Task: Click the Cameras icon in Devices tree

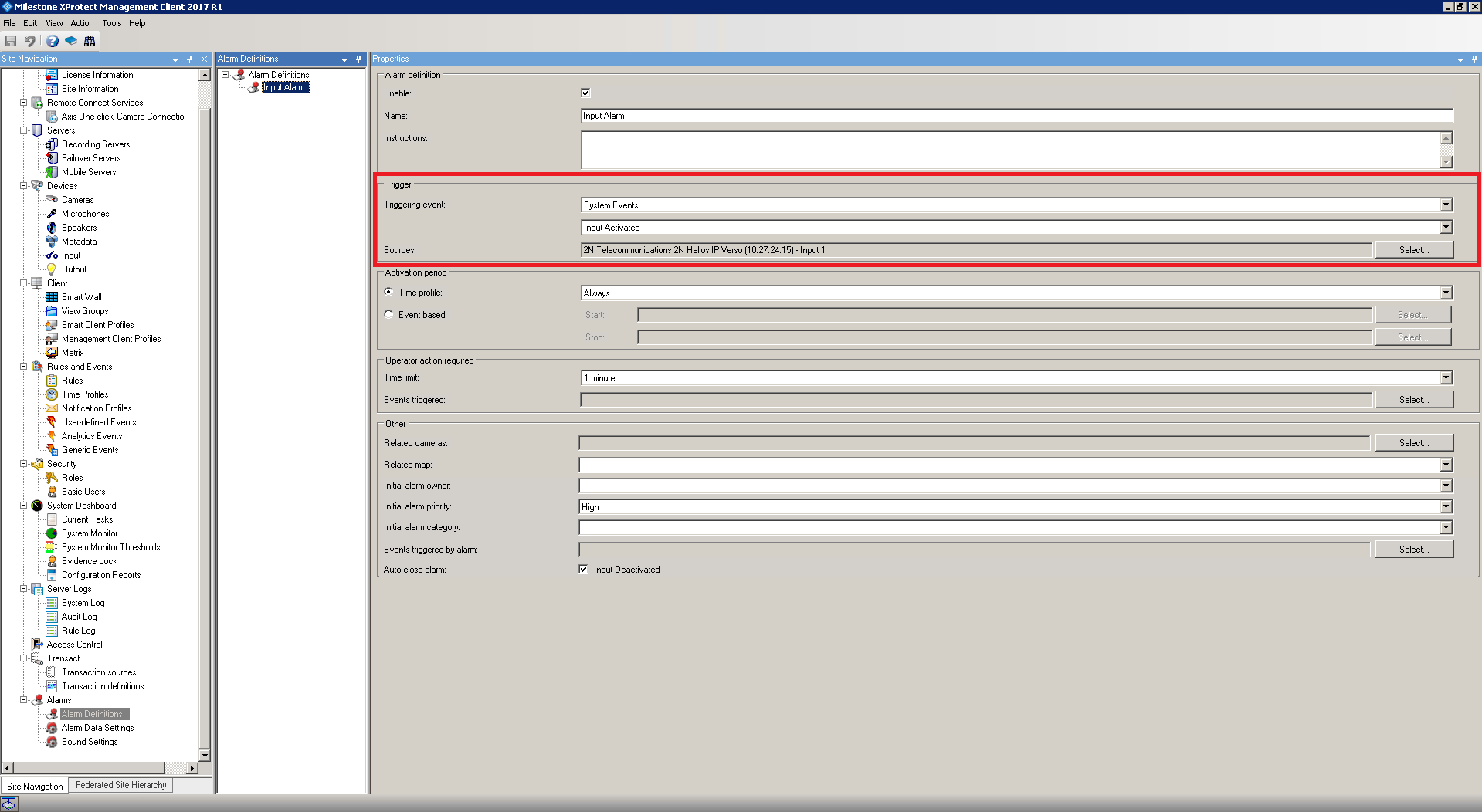Action: (52, 200)
